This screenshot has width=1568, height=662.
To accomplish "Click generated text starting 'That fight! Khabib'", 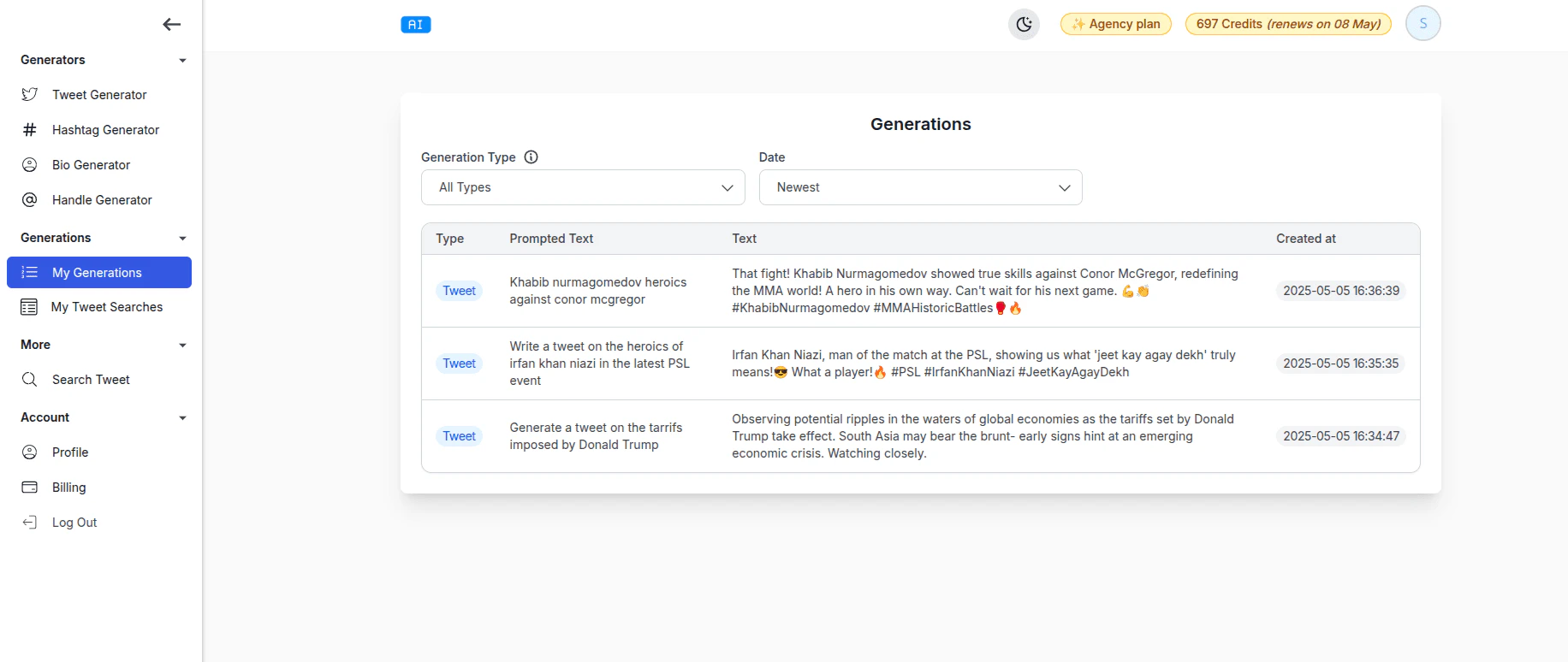I will point(985,291).
